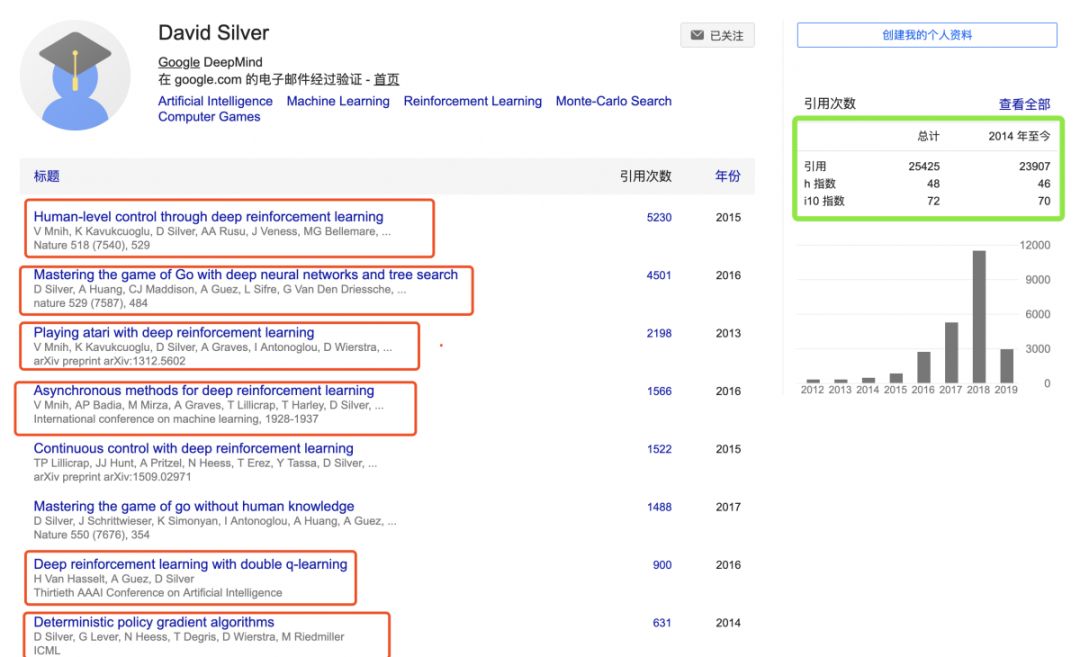1080x657 pixels.
Task: Open the Monte-Carlo Search interest tag
Action: click(613, 101)
